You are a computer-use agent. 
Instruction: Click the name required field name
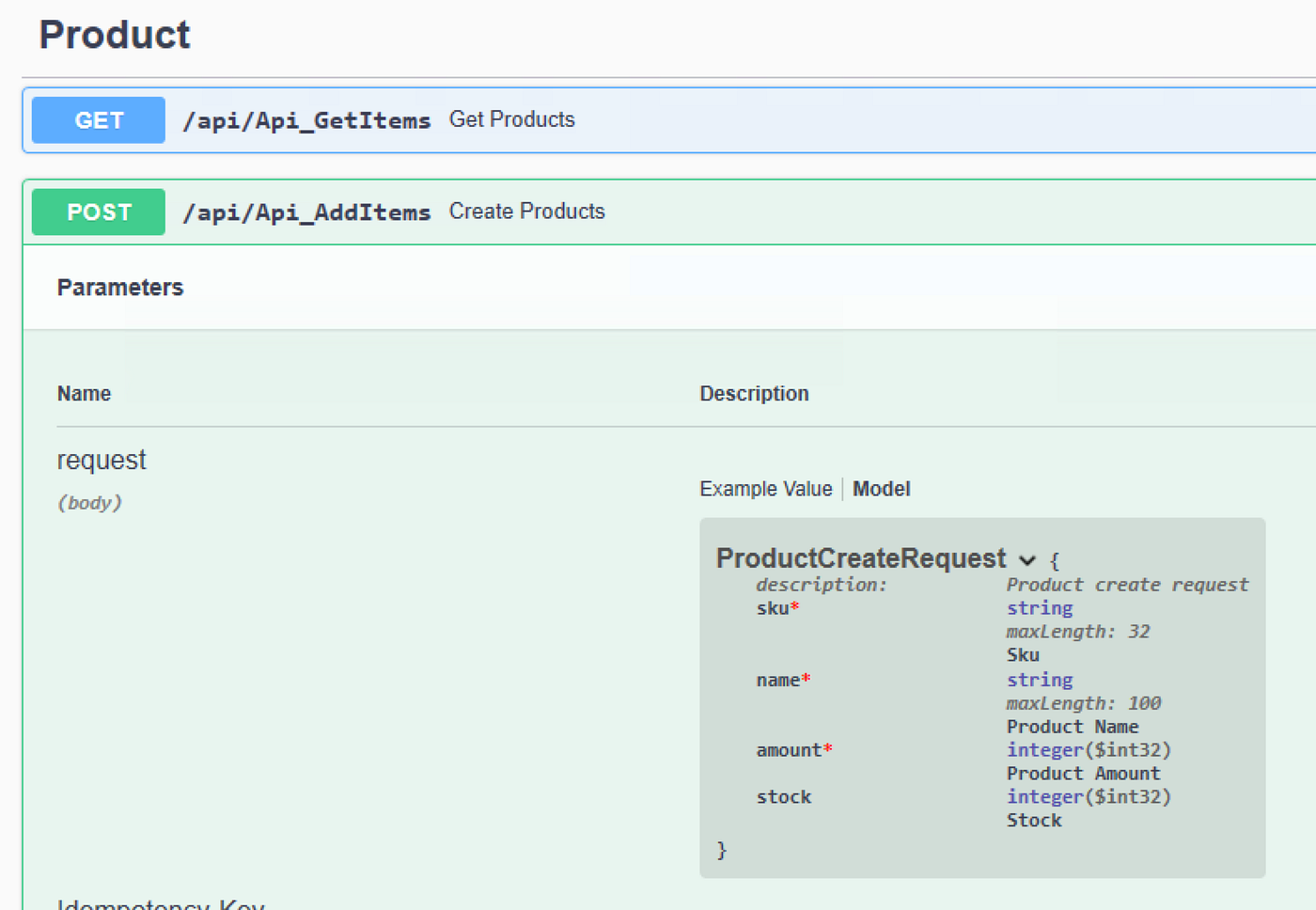click(783, 680)
